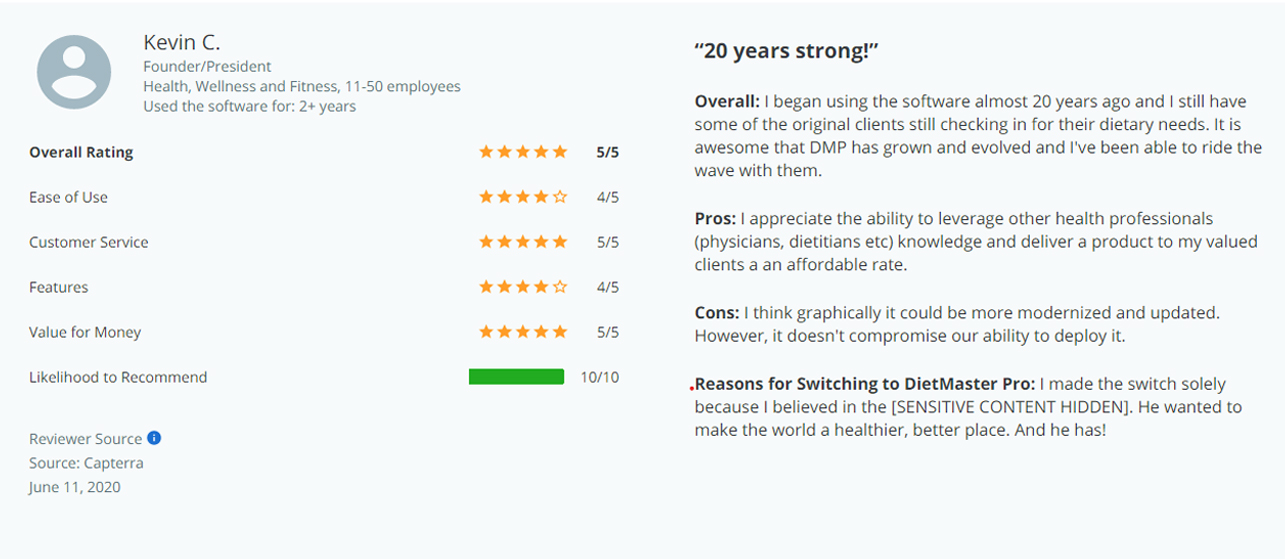Click the Source: Capterra text
Viewport: 1285px width, 559px height.
click(x=86, y=463)
